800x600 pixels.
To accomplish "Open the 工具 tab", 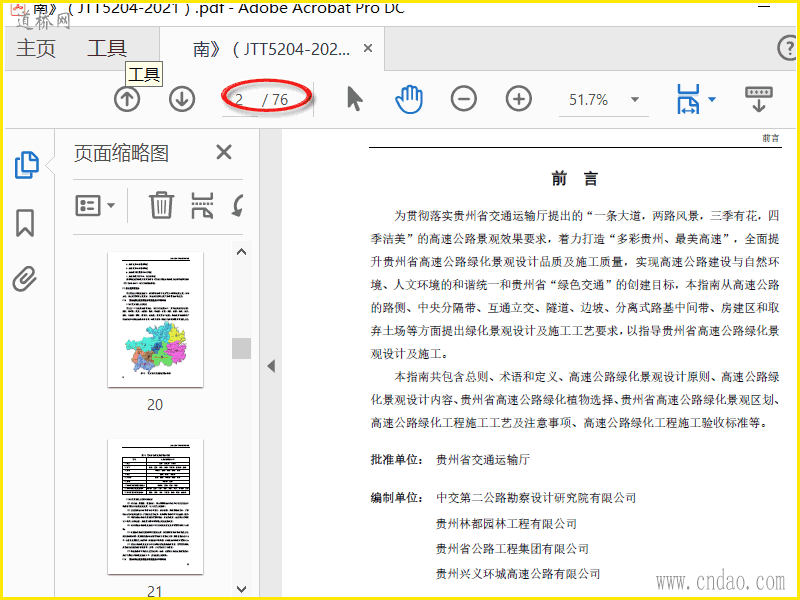I will [107, 48].
